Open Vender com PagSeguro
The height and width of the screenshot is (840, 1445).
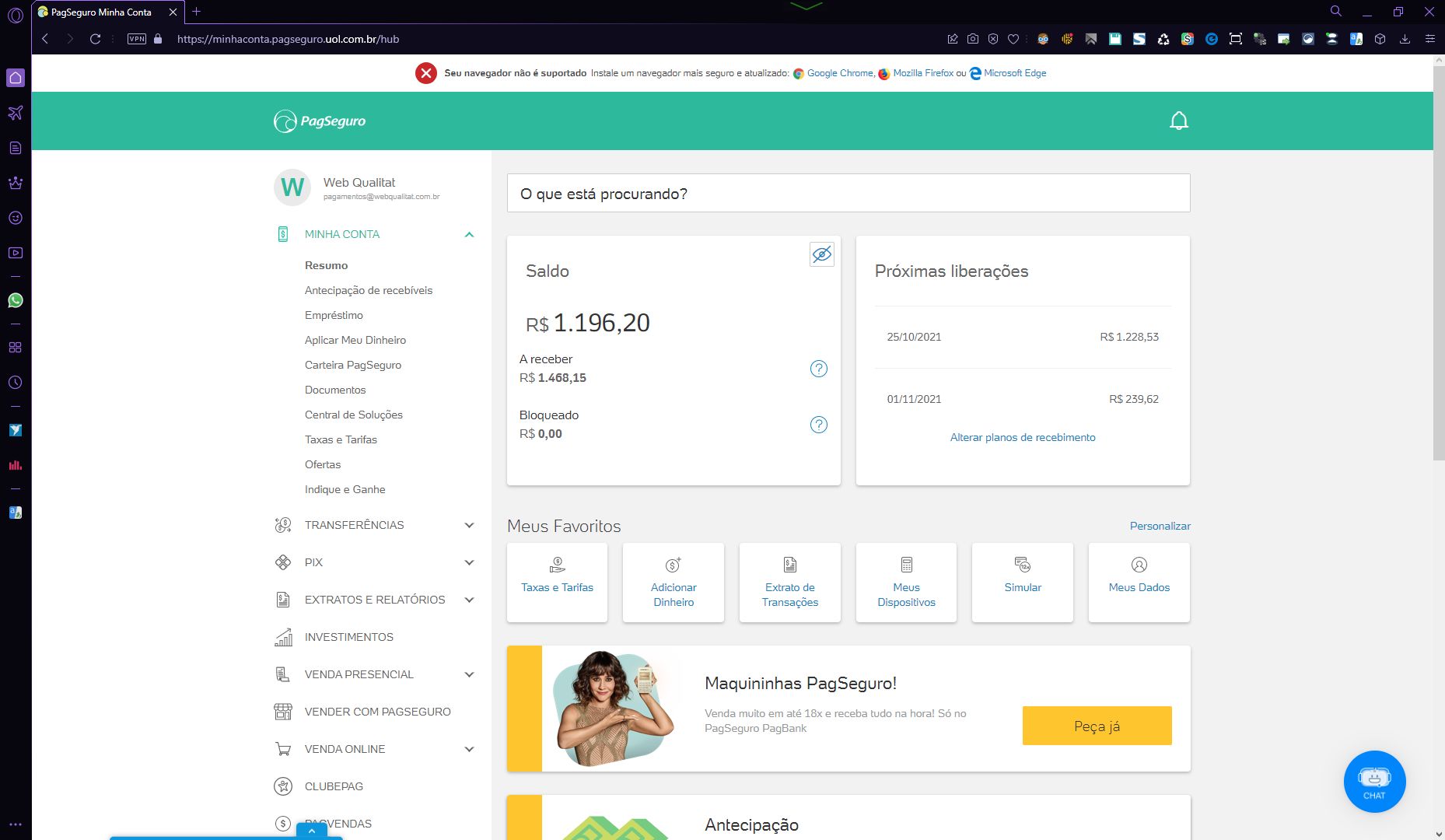coord(378,712)
